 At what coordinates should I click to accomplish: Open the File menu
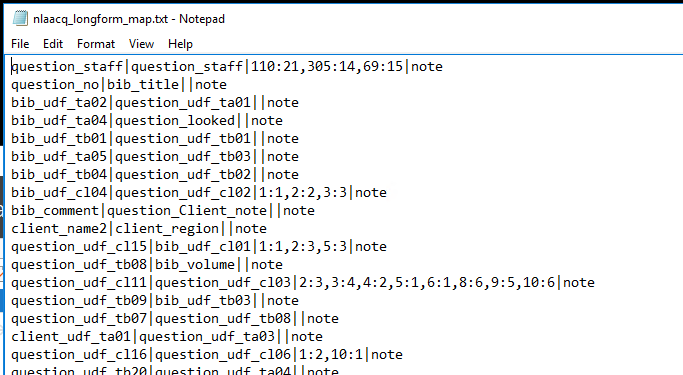[20, 44]
